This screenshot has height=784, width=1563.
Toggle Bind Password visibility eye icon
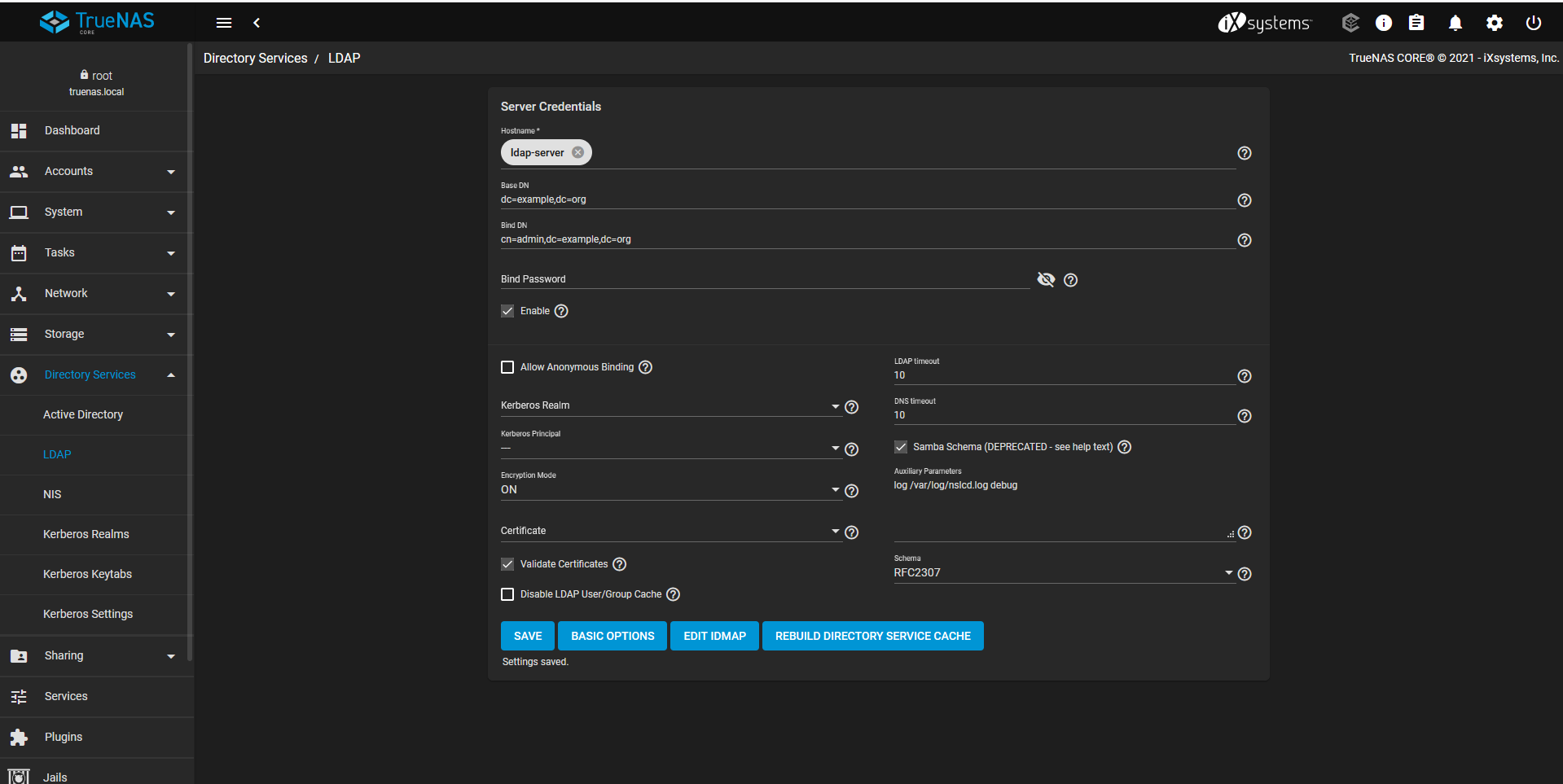[x=1046, y=279]
